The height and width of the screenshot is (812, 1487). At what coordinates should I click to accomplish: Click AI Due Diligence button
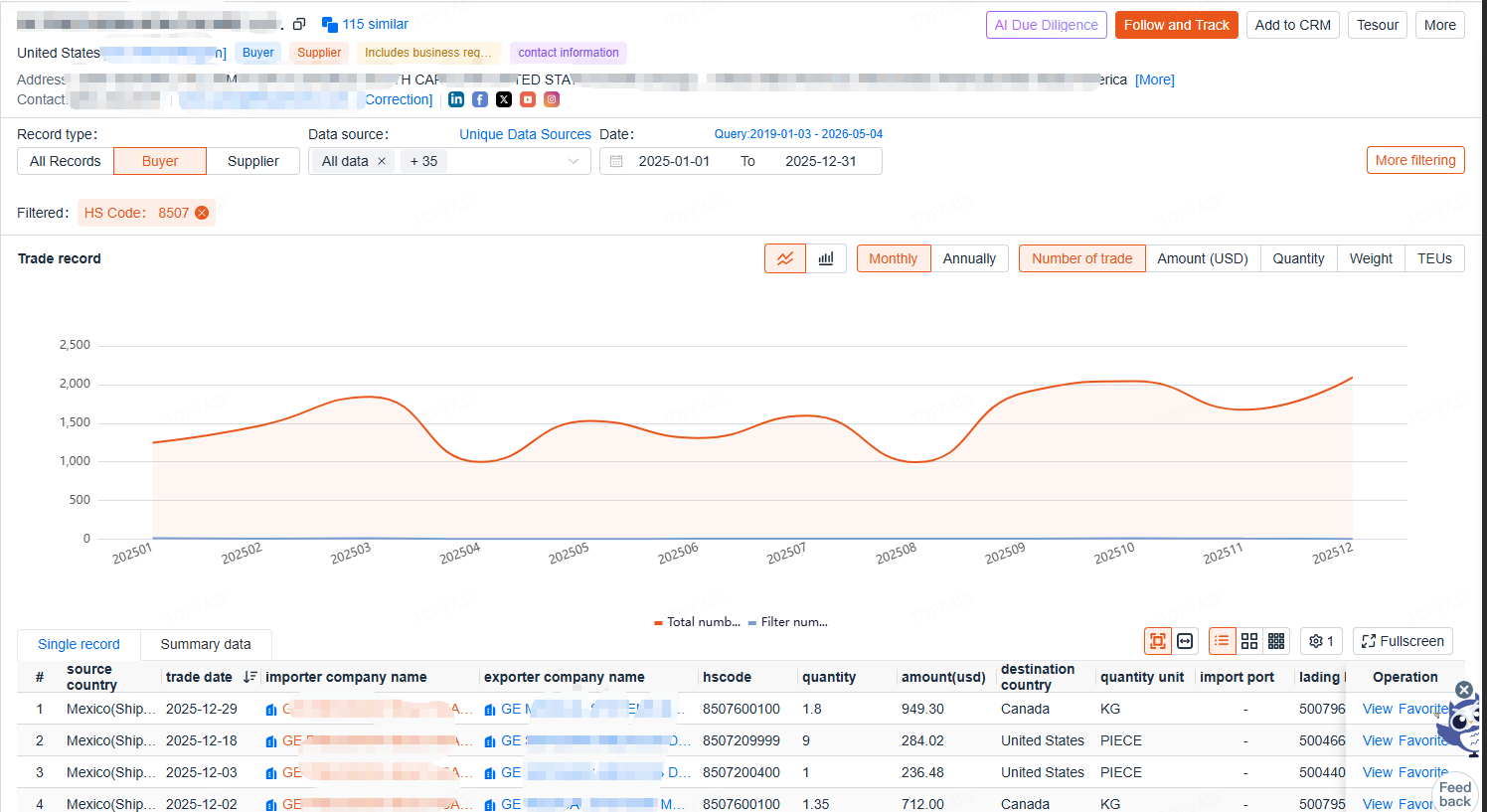tap(1047, 25)
